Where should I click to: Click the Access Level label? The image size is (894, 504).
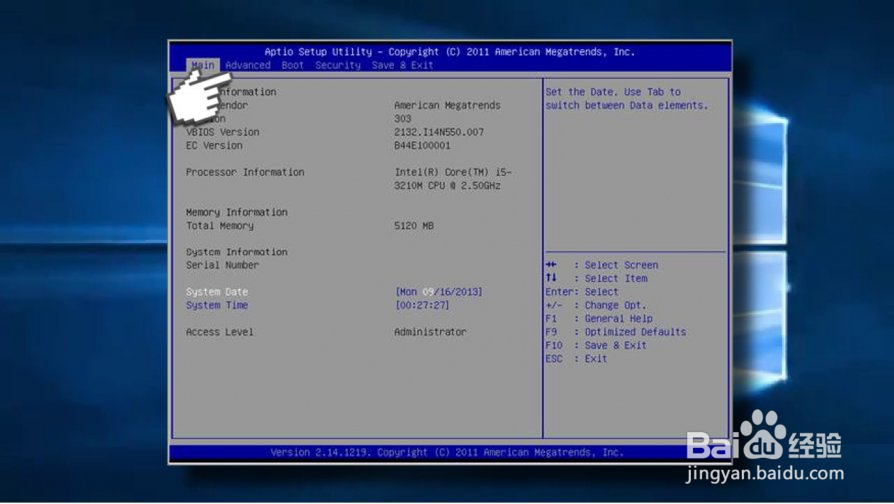tap(220, 332)
